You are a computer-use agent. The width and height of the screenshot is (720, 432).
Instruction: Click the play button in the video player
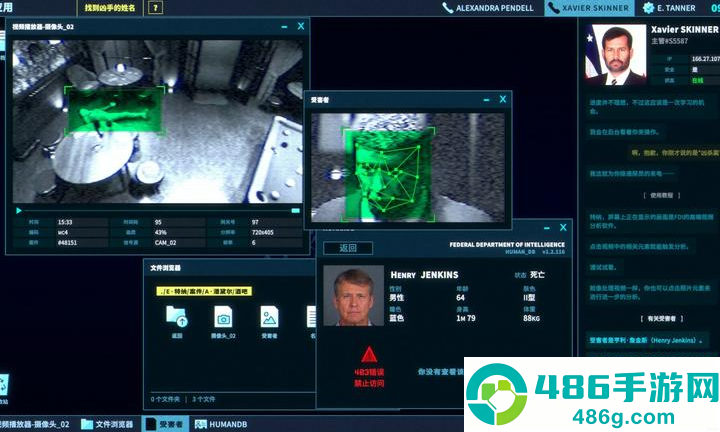click(19, 211)
